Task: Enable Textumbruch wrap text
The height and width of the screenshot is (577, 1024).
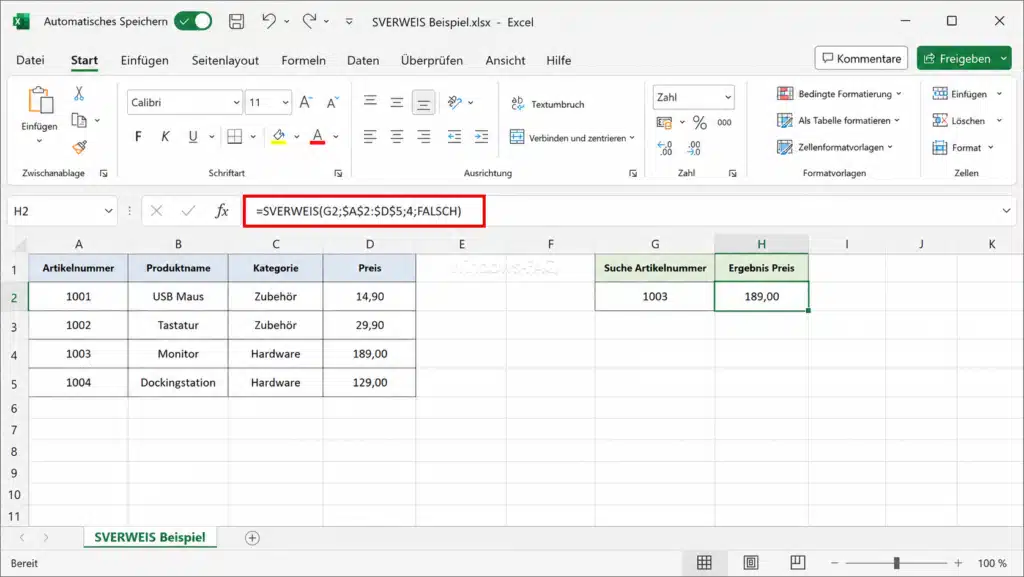Action: click(547, 104)
